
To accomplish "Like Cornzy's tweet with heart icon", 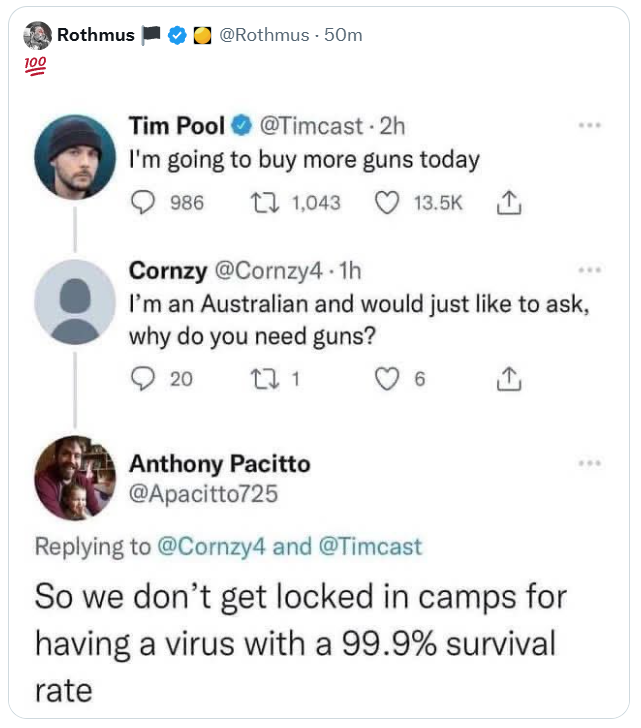I will pos(387,379).
